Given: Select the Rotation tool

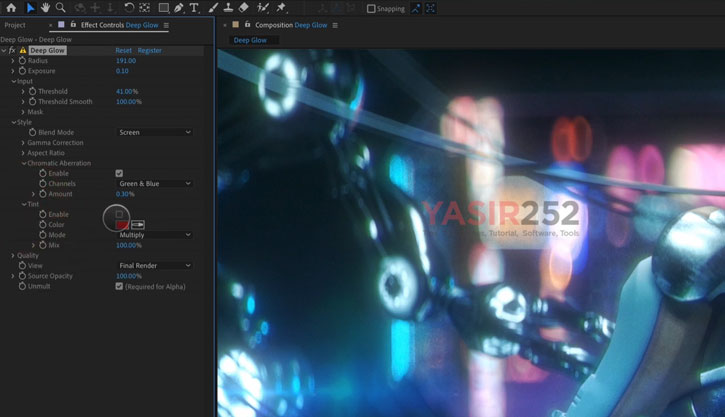Looking at the screenshot, I should point(129,7).
